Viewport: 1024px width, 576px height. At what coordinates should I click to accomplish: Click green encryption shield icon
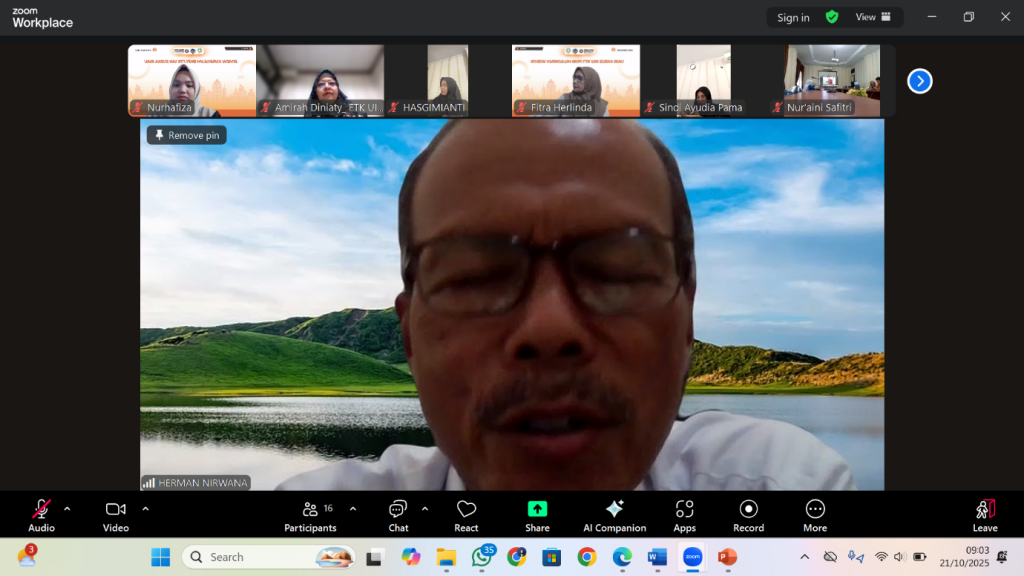(x=832, y=17)
